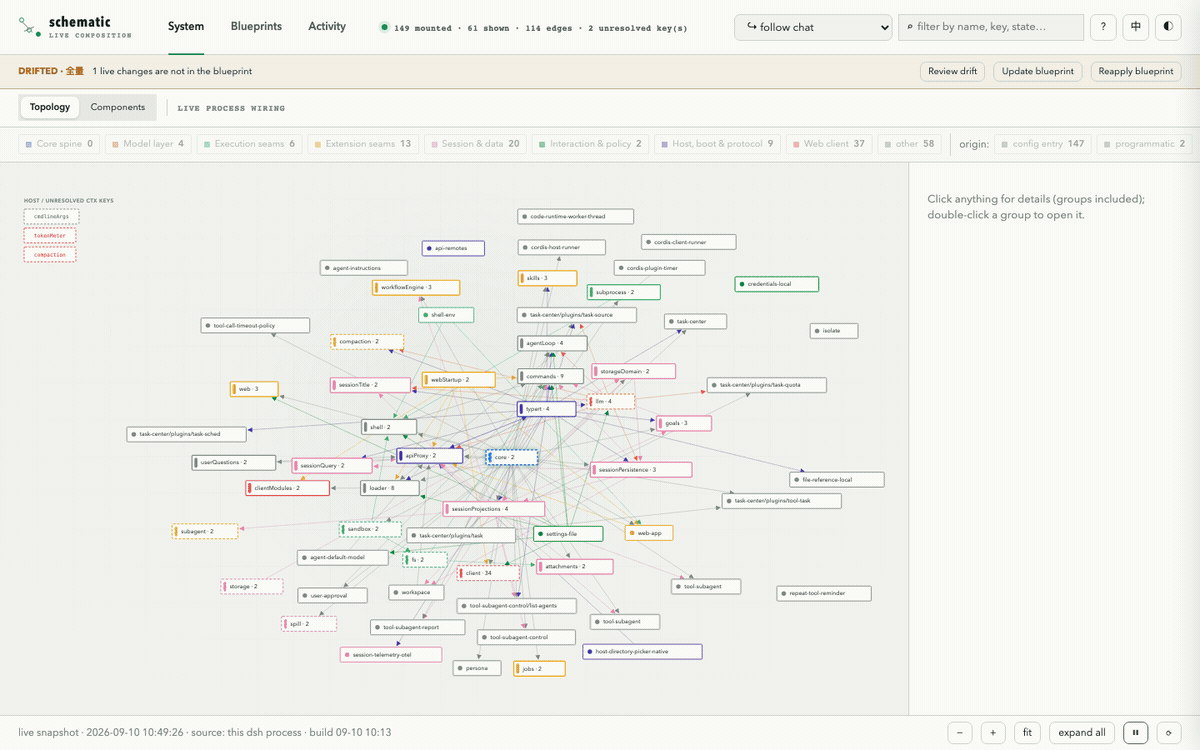Select the sessionPersistence · 3 group node
The width and height of the screenshot is (1200, 750).
coord(640,469)
